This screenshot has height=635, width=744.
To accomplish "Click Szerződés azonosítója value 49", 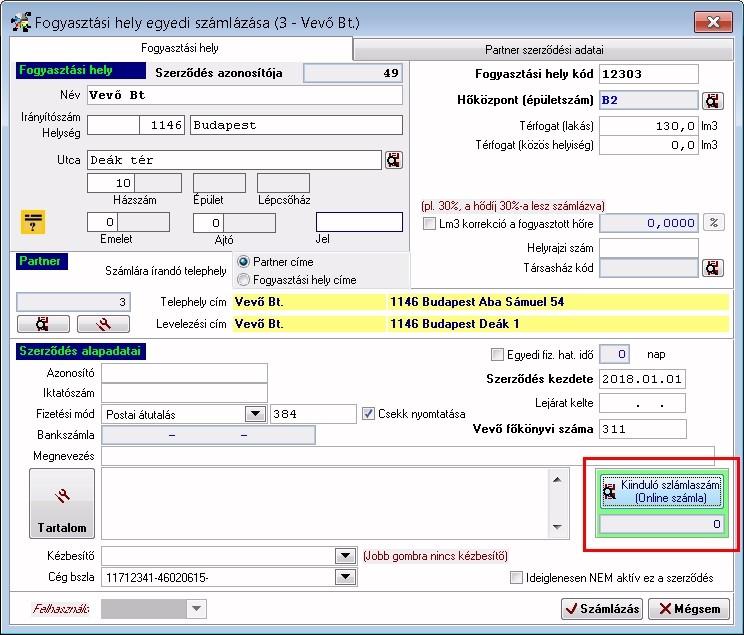I will 353,73.
